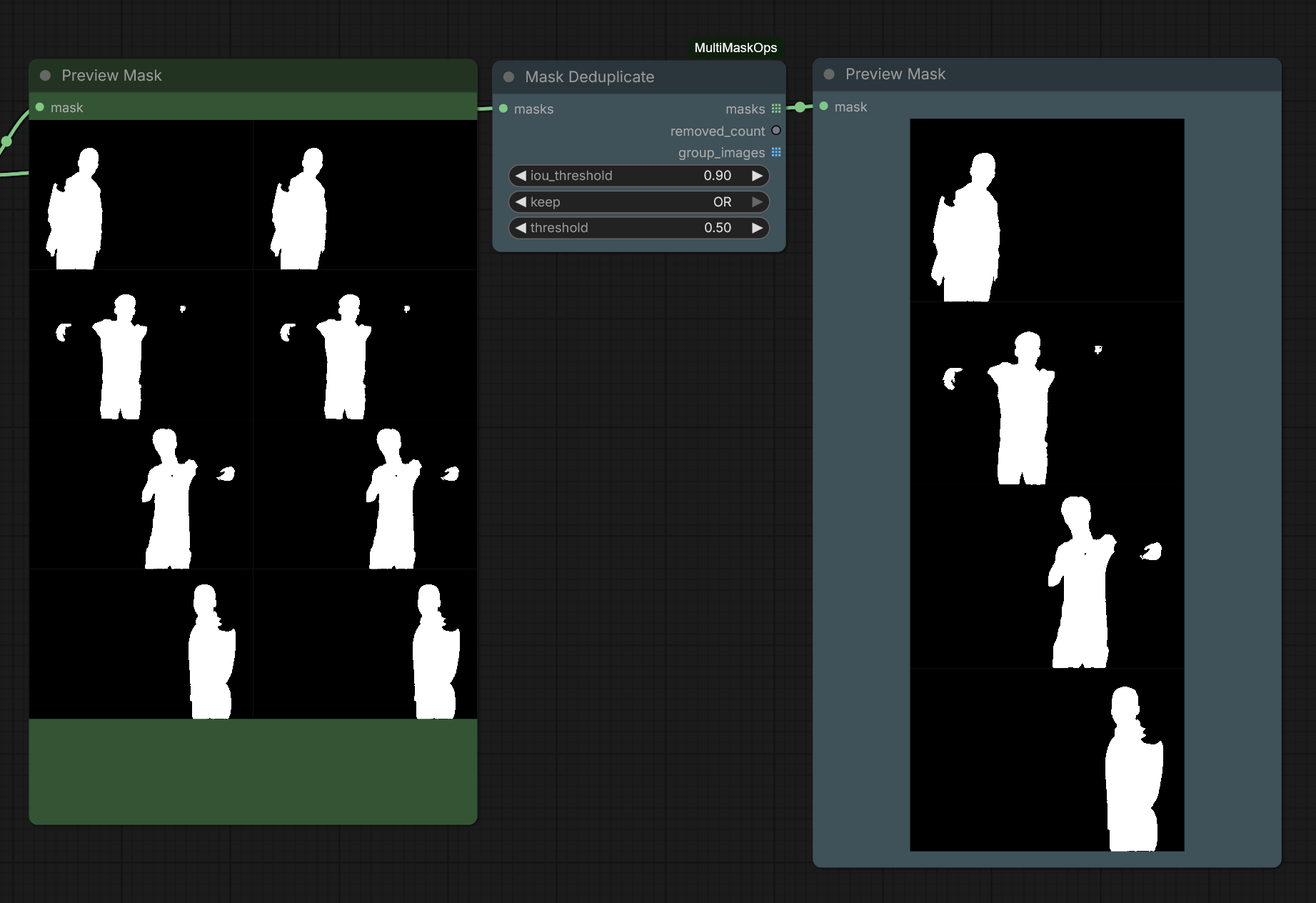Open top-right mask thumbnail in left preview
Viewport: 1316px width, 903px height.
point(365,195)
